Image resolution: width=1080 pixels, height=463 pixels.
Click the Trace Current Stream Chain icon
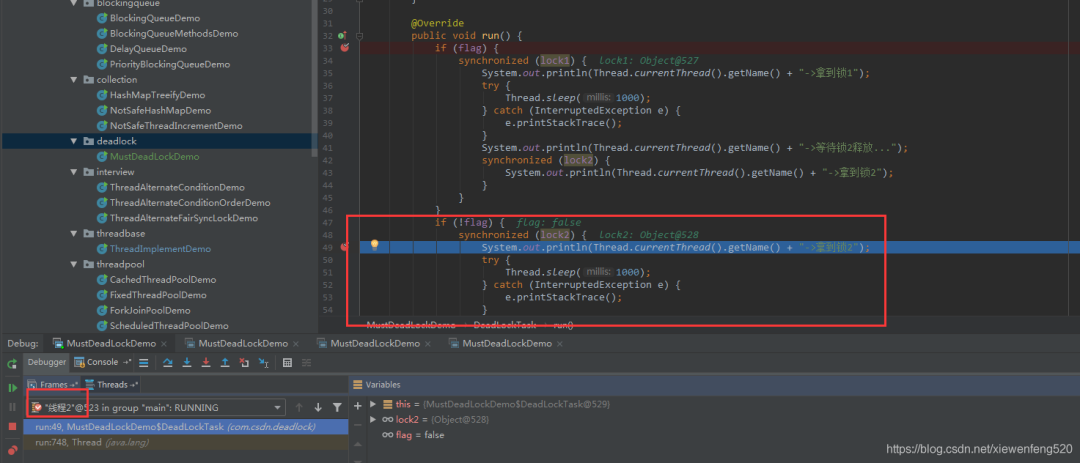[x=307, y=362]
